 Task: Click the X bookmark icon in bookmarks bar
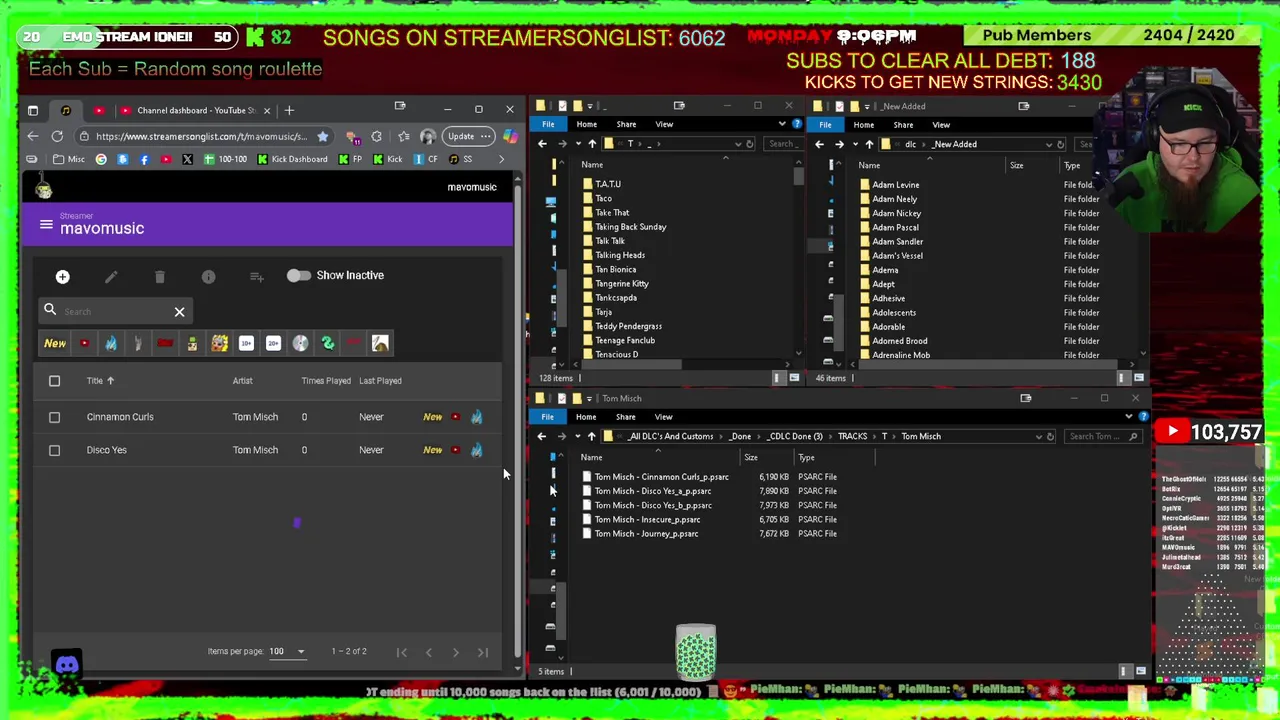187,159
